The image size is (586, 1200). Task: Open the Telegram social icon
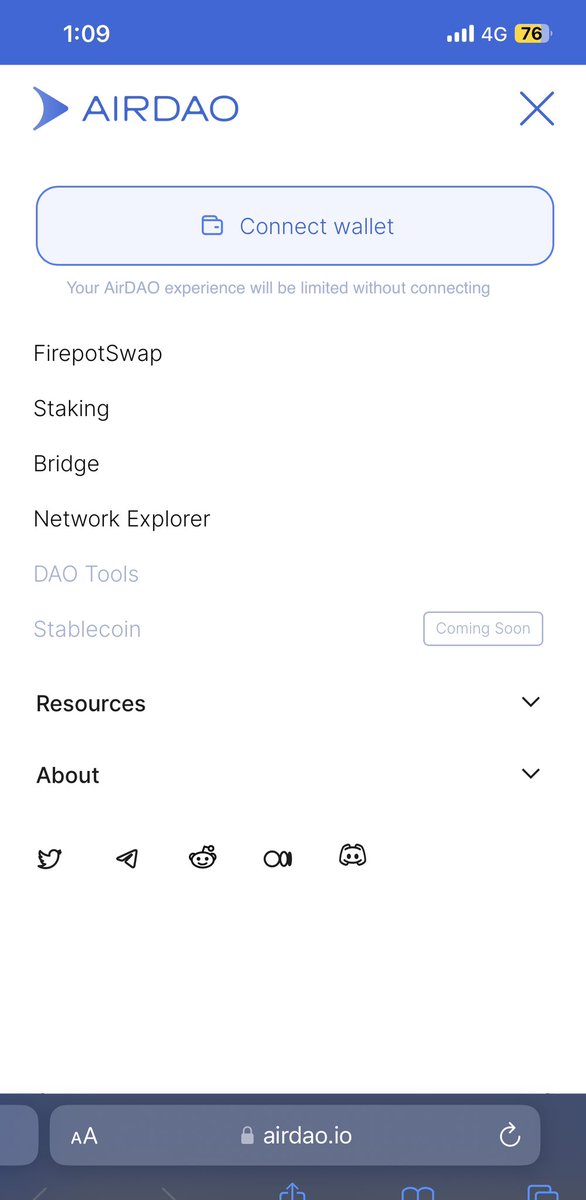[127, 858]
